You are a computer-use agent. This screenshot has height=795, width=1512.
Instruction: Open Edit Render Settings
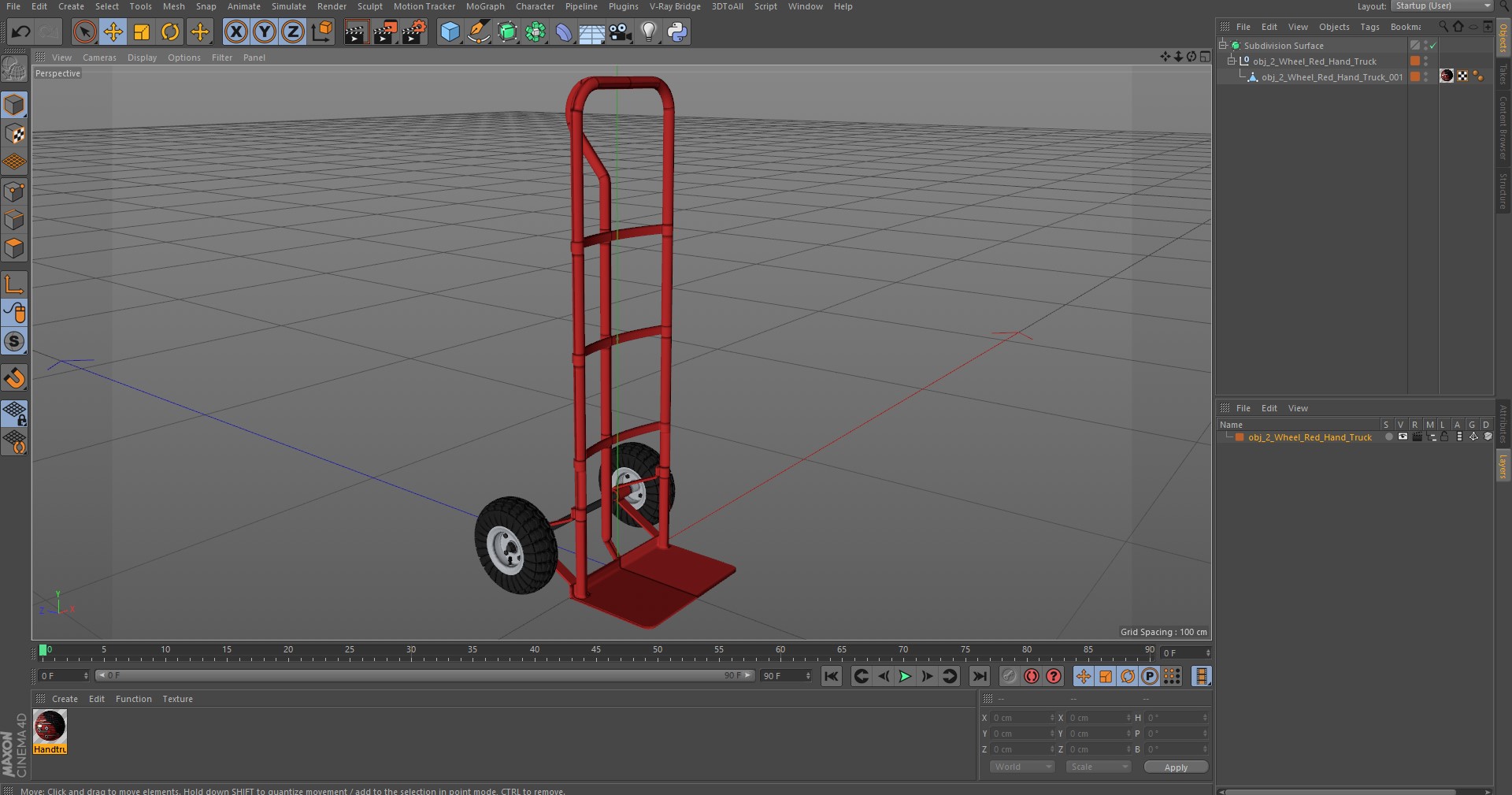coord(414,32)
